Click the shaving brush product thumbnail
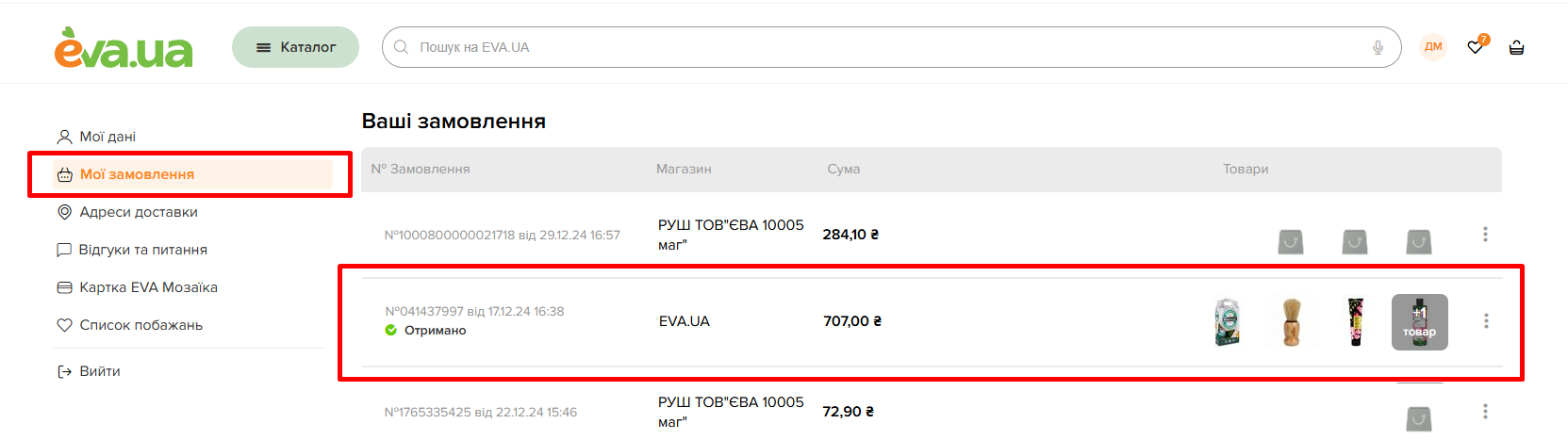The width and height of the screenshot is (1568, 440). [x=1292, y=321]
